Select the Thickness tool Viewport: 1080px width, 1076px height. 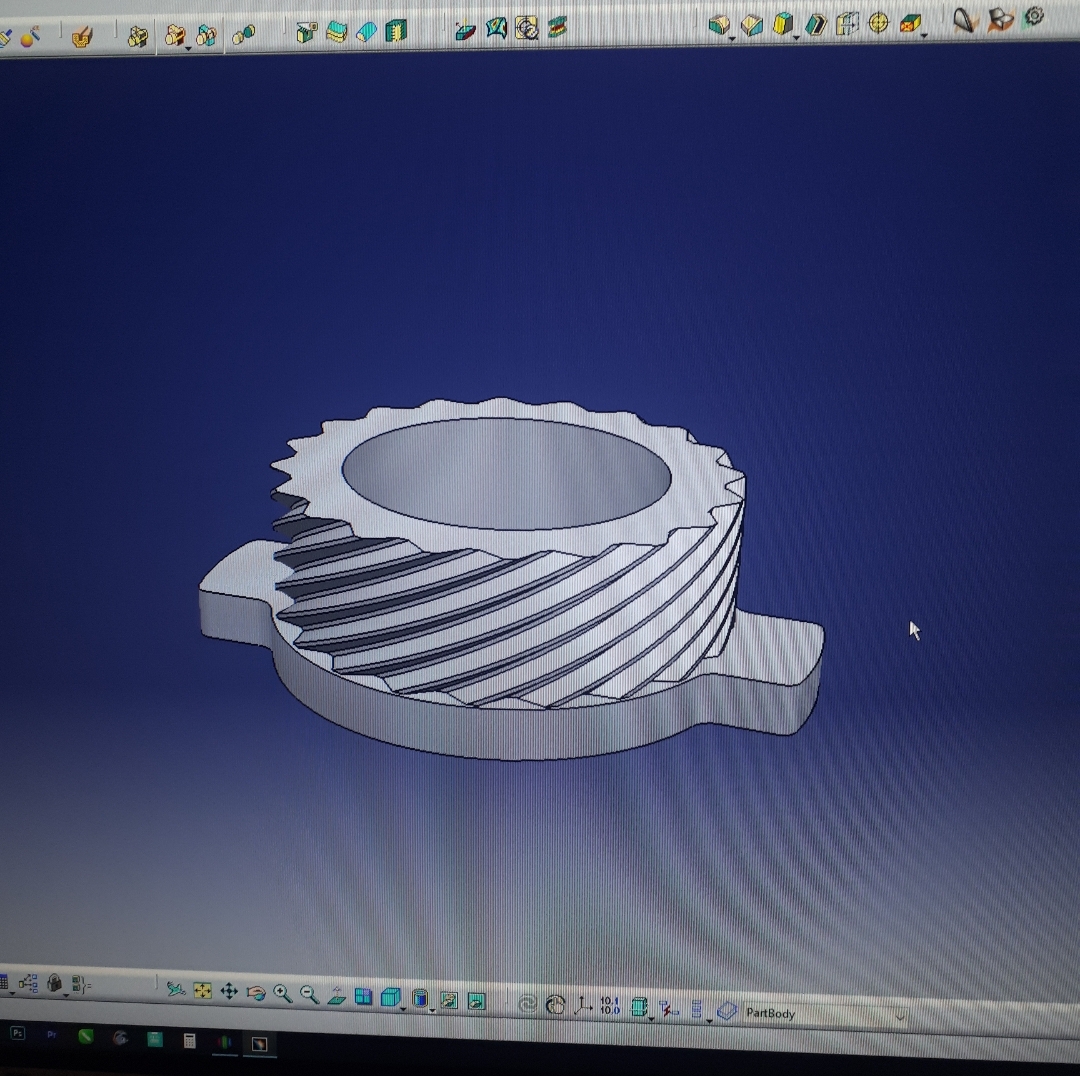(847, 23)
